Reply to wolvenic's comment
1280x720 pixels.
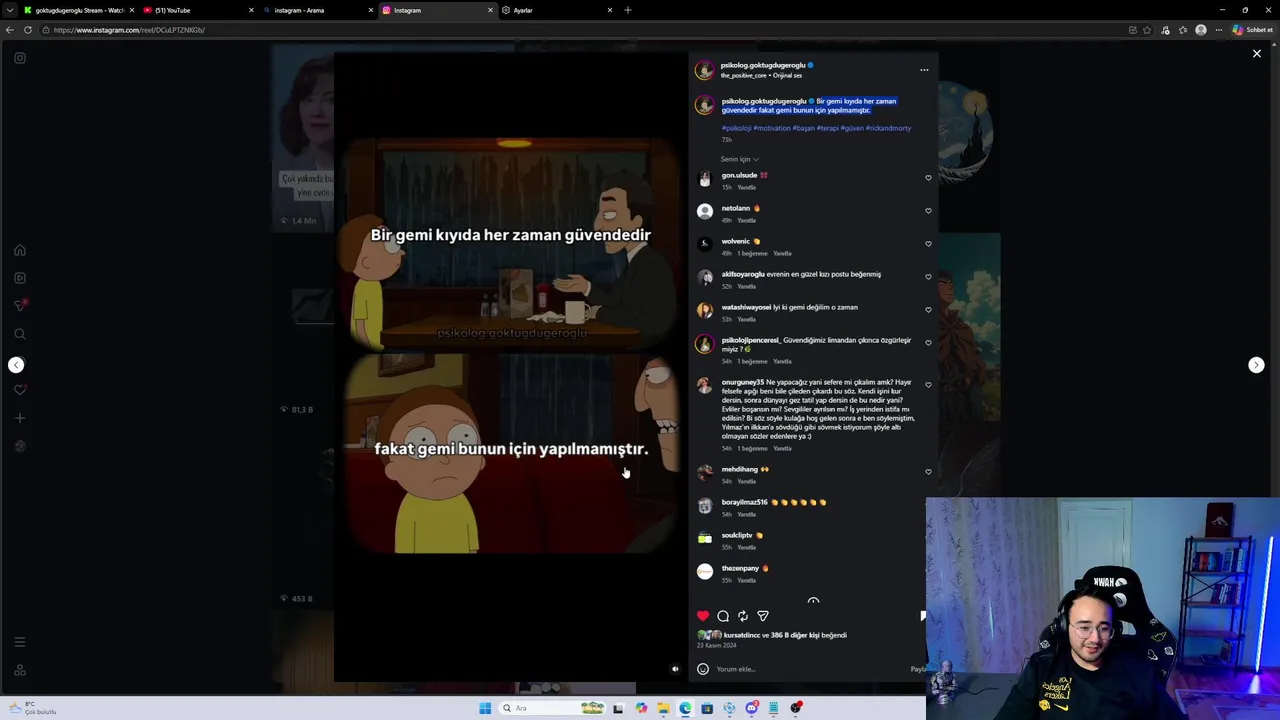[x=782, y=253]
